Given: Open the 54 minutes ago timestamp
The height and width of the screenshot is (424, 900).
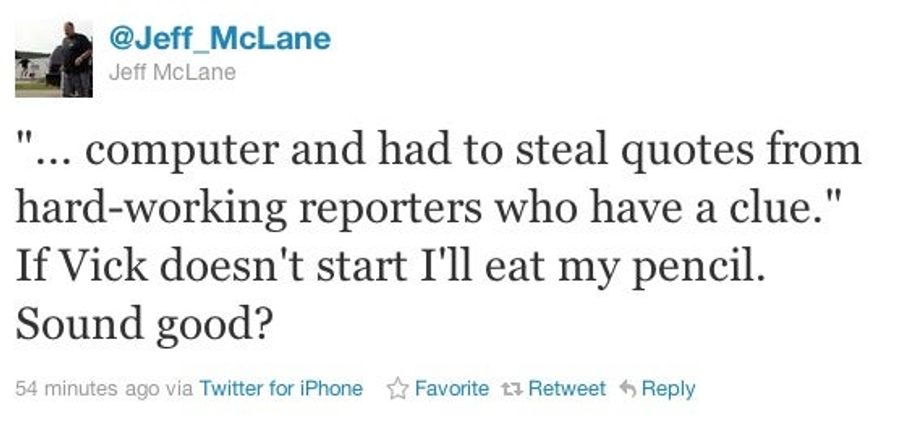Looking at the screenshot, I should click(x=87, y=389).
